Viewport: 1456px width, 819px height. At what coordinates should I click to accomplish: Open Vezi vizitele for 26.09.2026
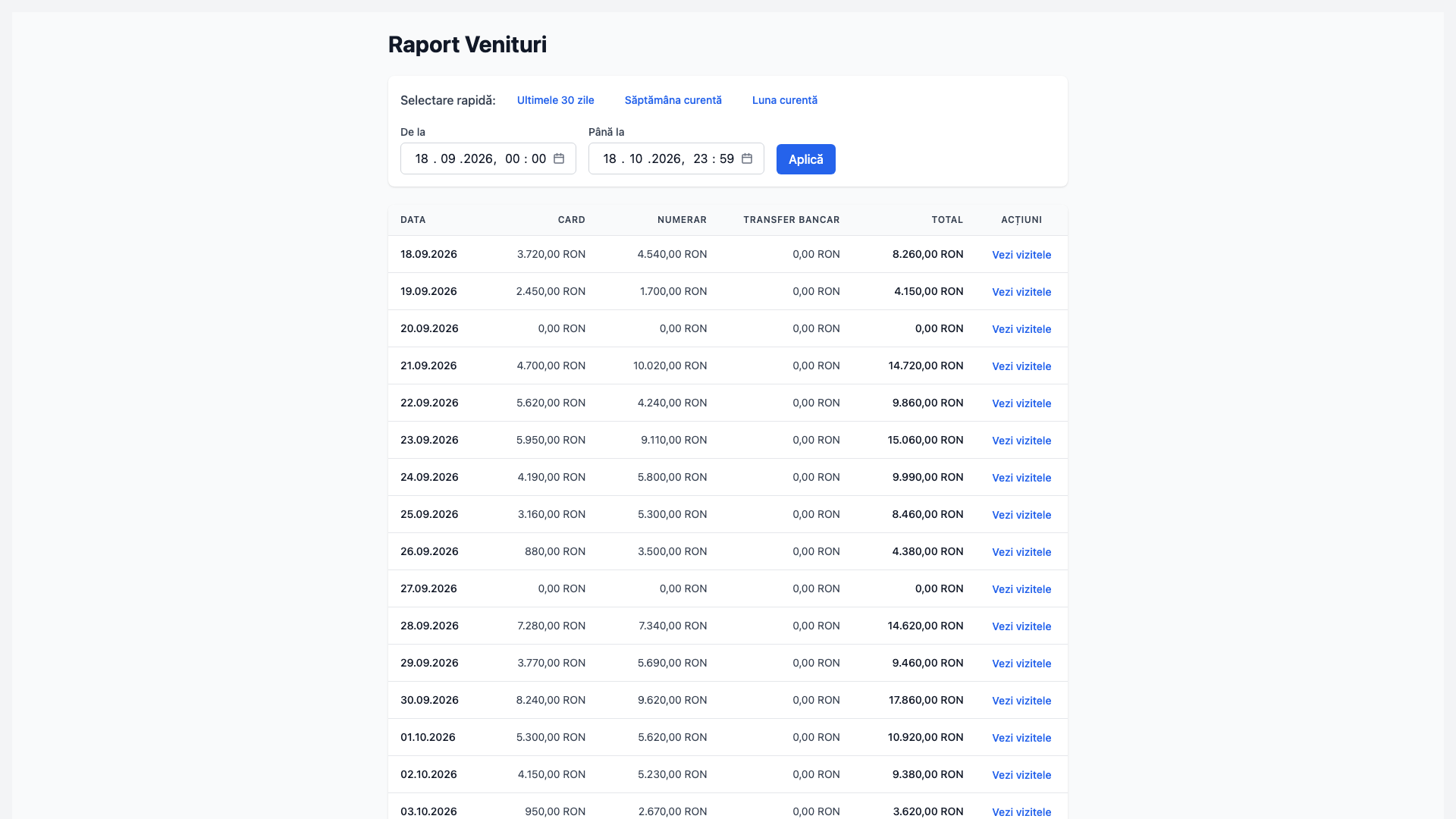click(x=1021, y=552)
